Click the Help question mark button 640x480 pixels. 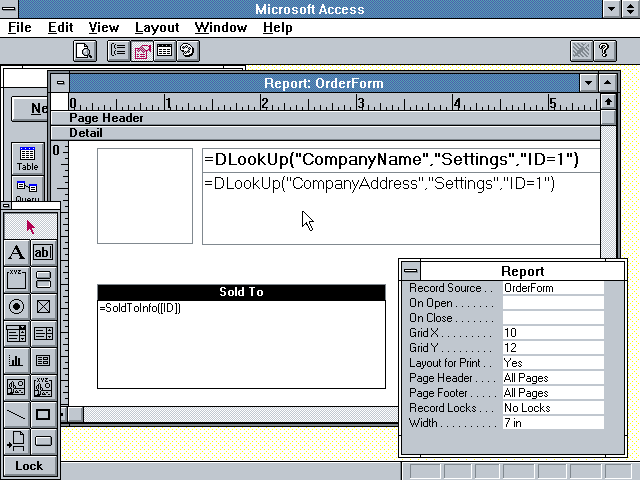(604, 51)
